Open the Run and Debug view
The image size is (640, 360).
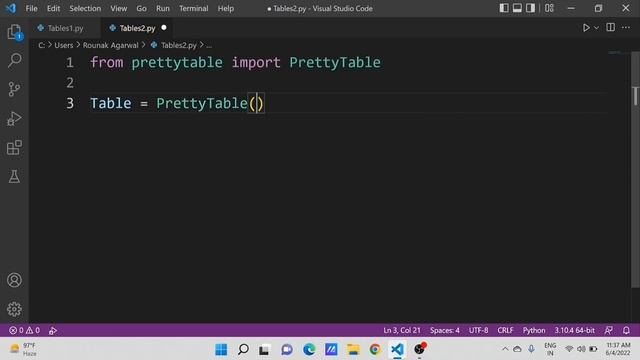14,118
